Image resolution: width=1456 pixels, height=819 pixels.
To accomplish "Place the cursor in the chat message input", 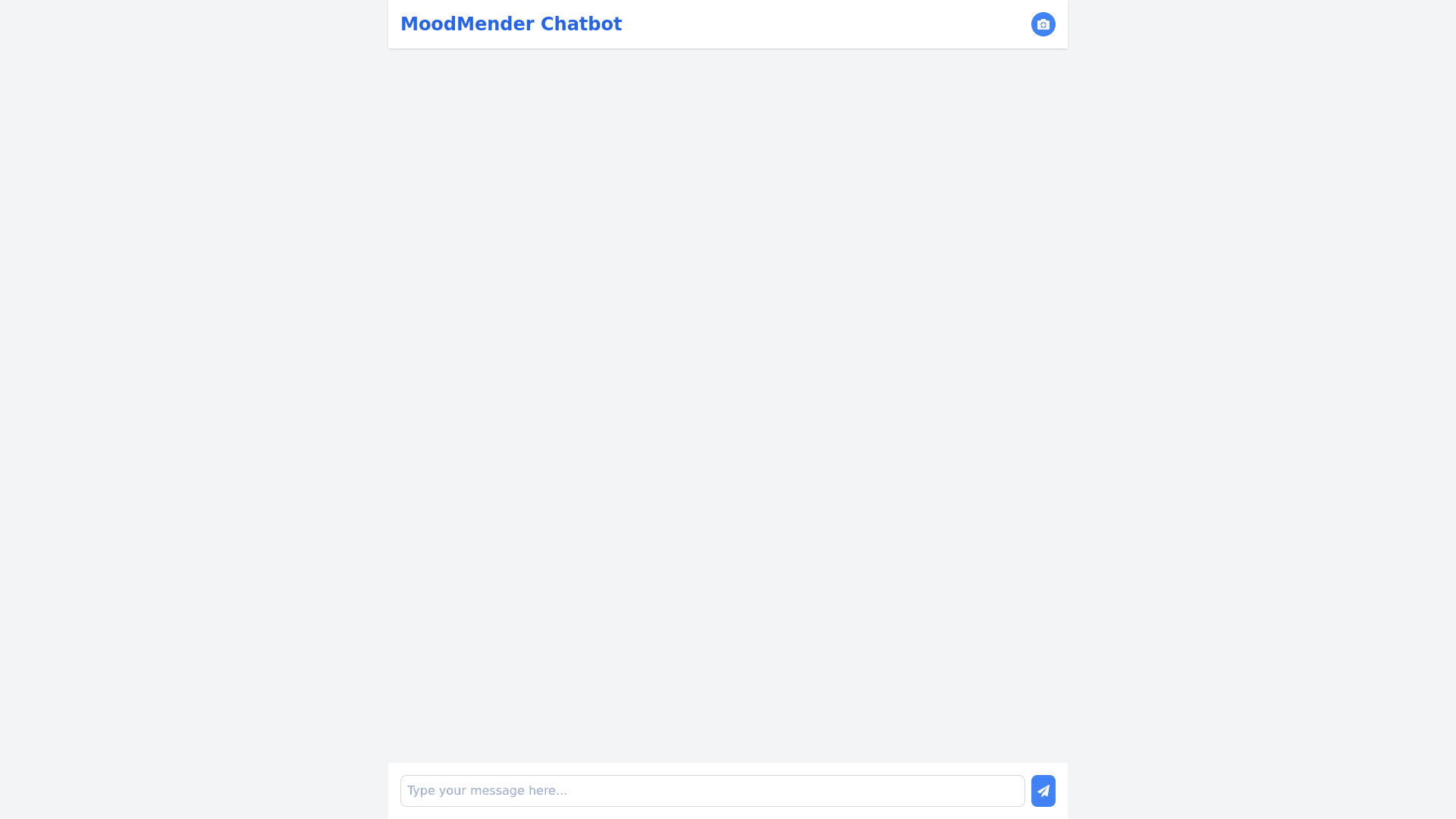I will pos(712,791).
